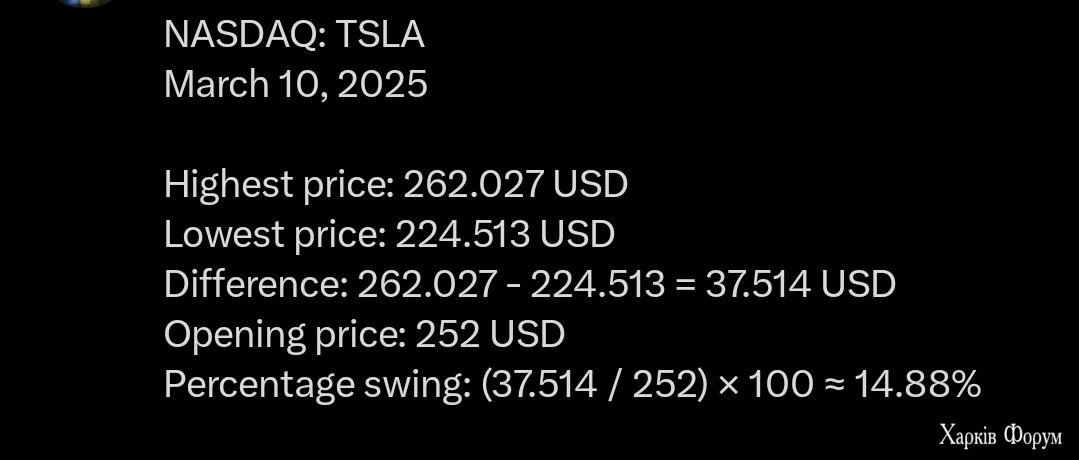Click the 14.88% result
This screenshot has width=1079, height=460.
pyautogui.click(x=917, y=385)
